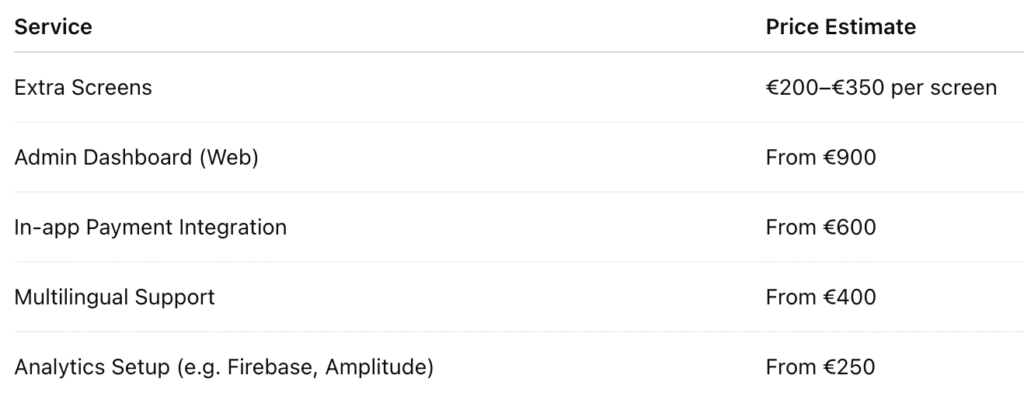Screen dimensions: 1024x410
Task: Click the From €900 price cell
Action: [820, 157]
